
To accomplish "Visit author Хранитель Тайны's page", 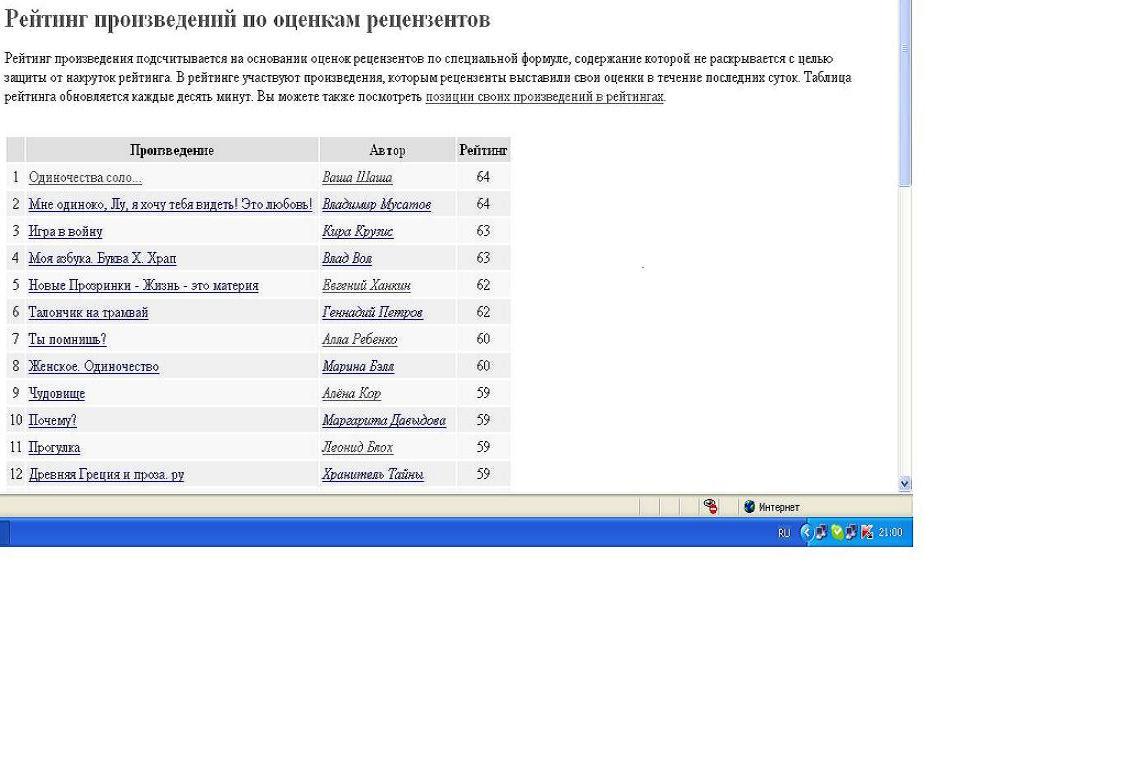I will [372, 474].
